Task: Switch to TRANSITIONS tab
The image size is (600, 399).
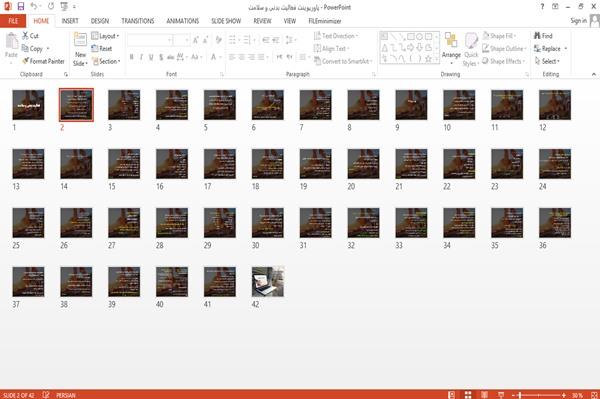Action: pos(138,21)
